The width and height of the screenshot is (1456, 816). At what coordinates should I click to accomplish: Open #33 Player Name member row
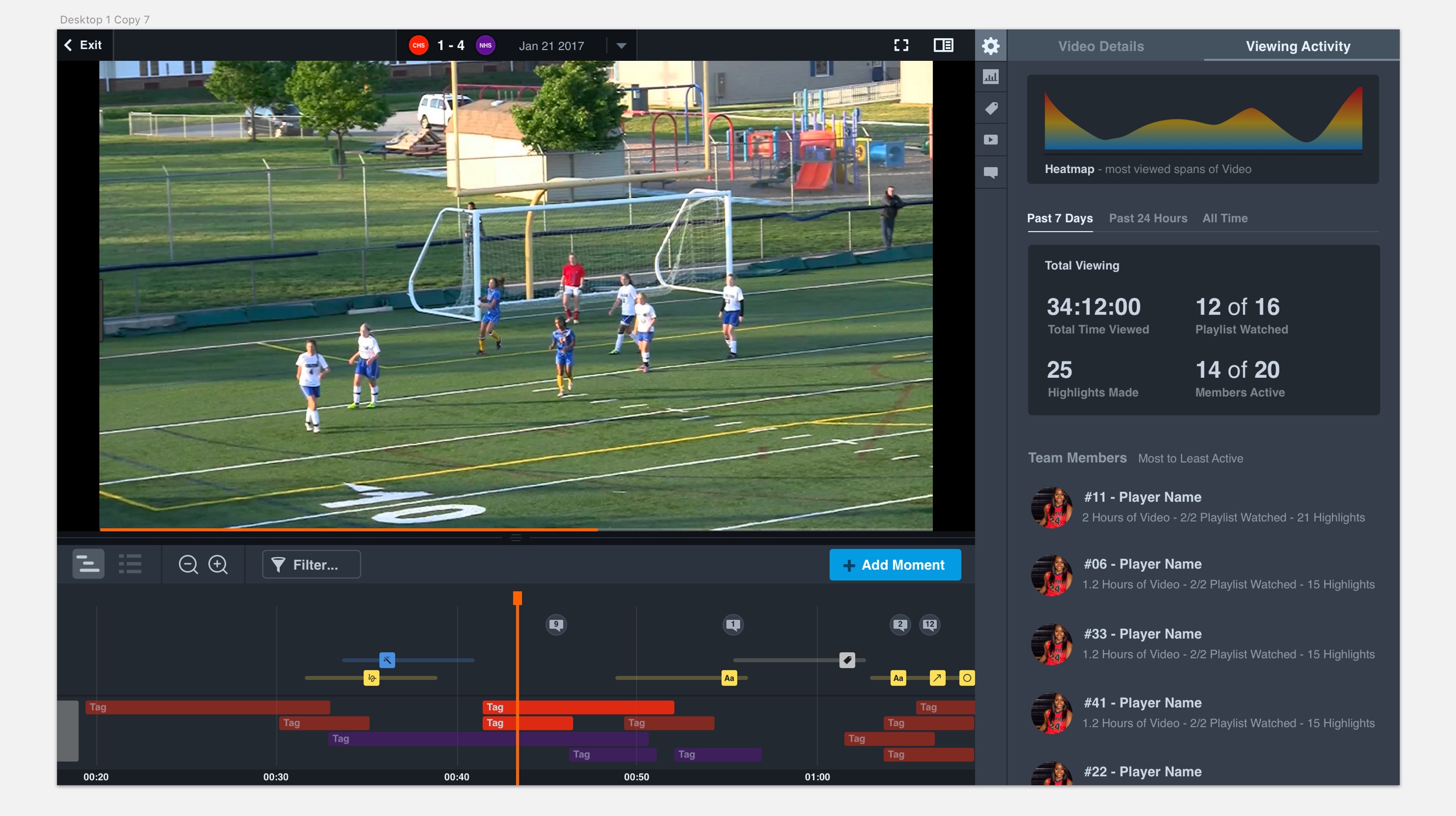[1203, 644]
